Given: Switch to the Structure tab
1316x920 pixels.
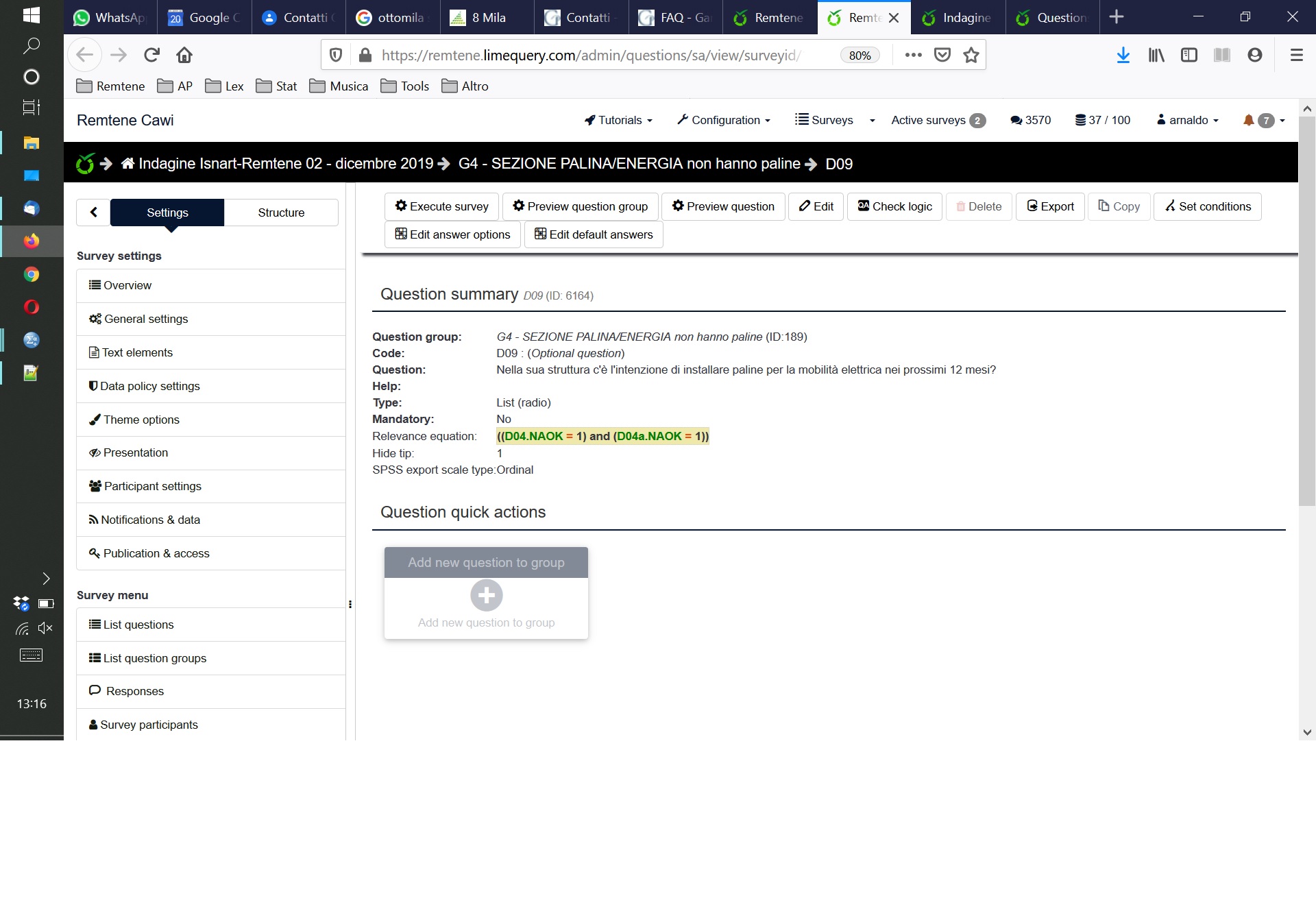Looking at the screenshot, I should [281, 213].
